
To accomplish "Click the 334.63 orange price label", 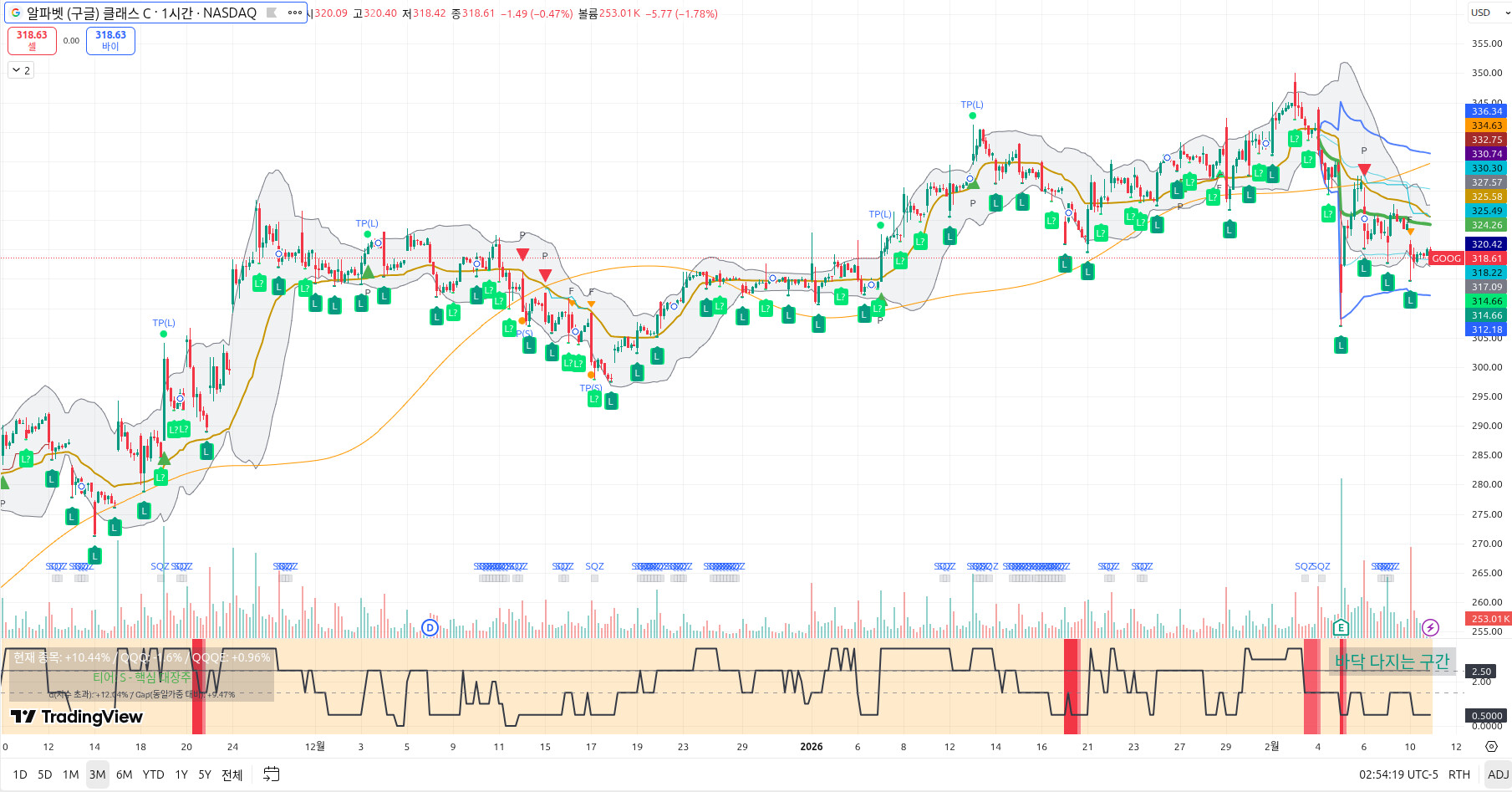I will click(1486, 125).
